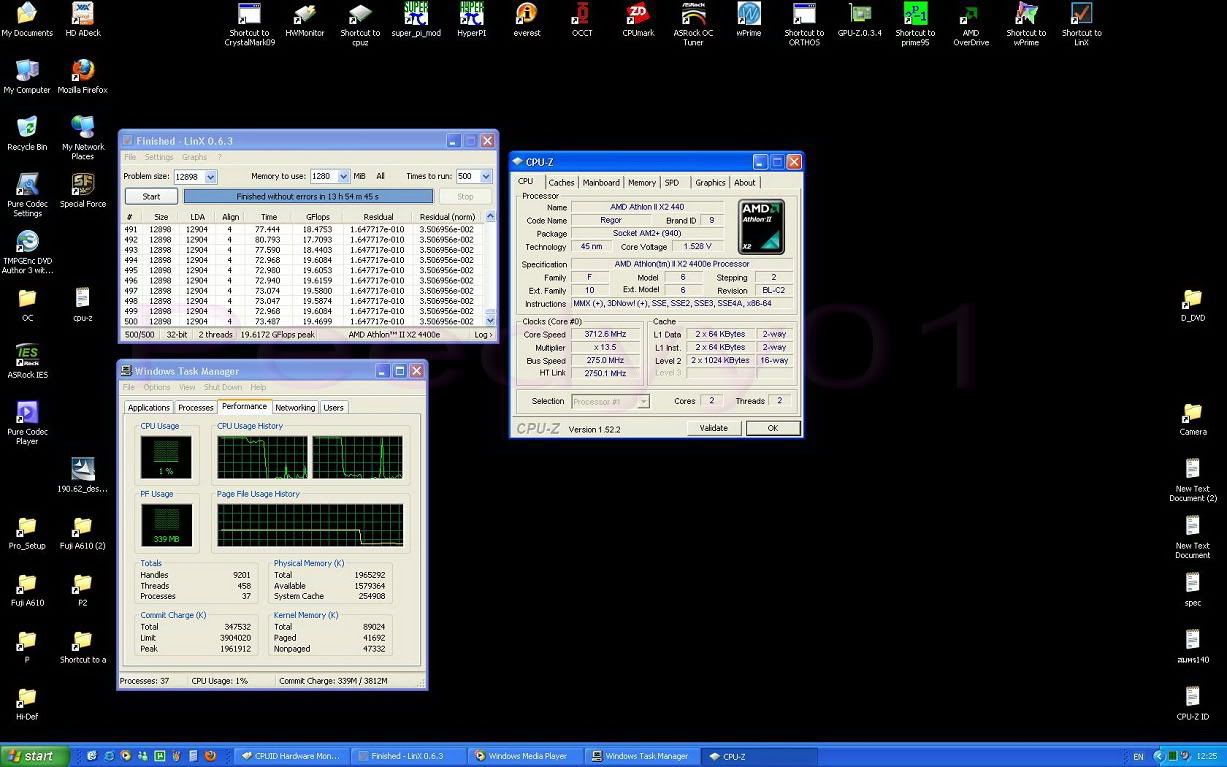1227x767 pixels.
Task: Click All next to memory field
Action: click(380, 177)
